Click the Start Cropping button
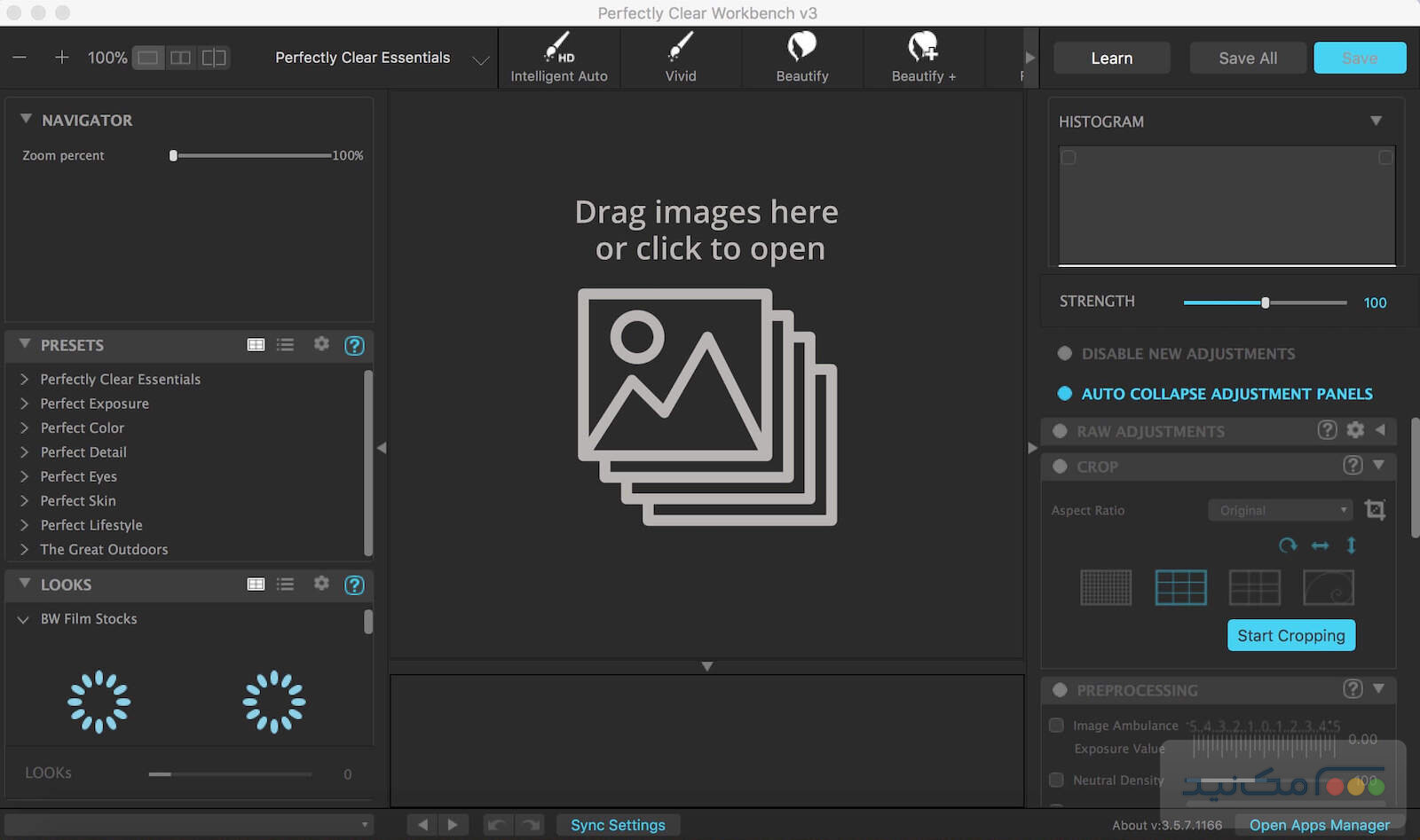Image resolution: width=1420 pixels, height=840 pixels. (x=1290, y=635)
